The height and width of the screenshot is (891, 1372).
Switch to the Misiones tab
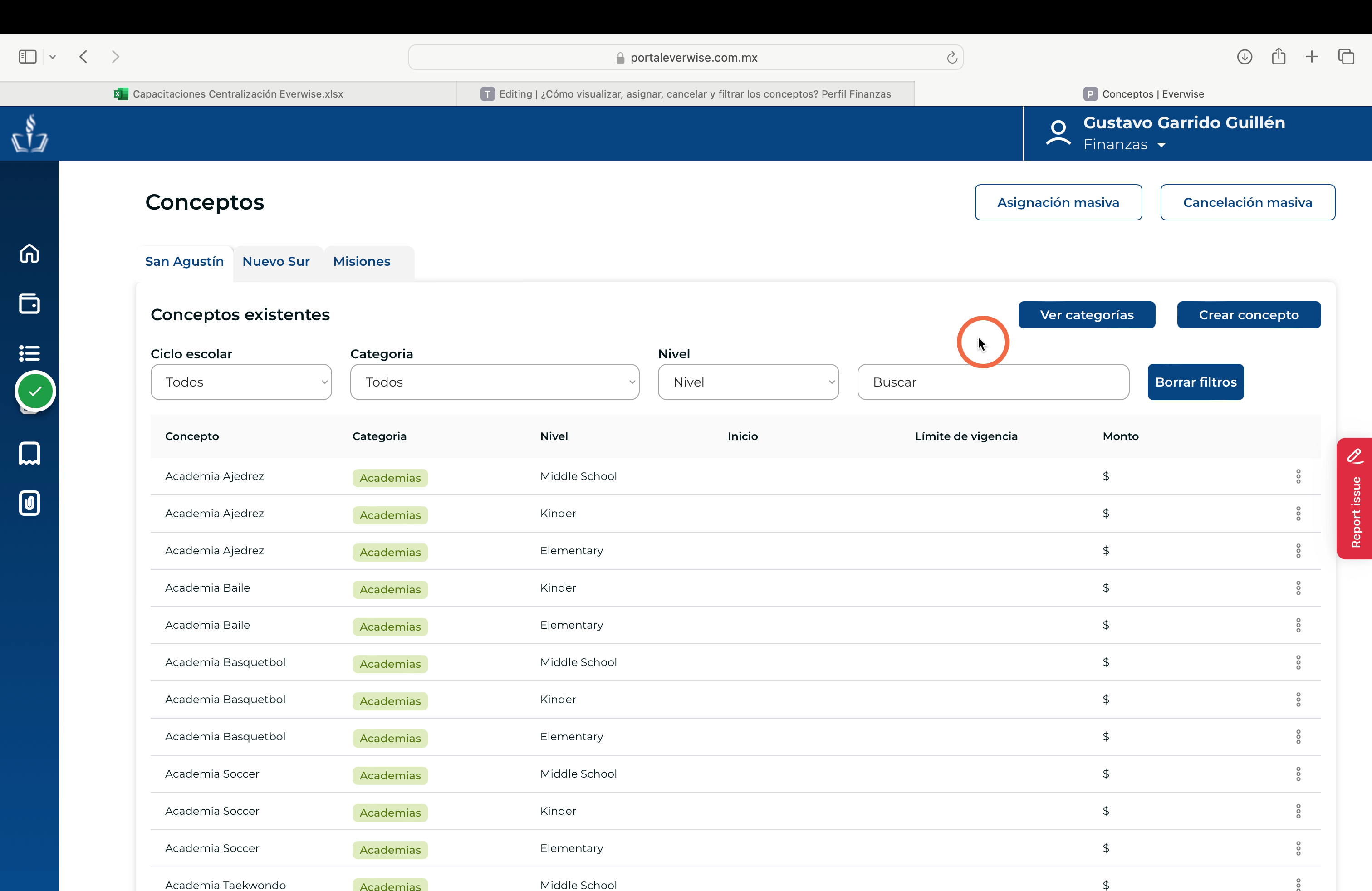coord(362,262)
